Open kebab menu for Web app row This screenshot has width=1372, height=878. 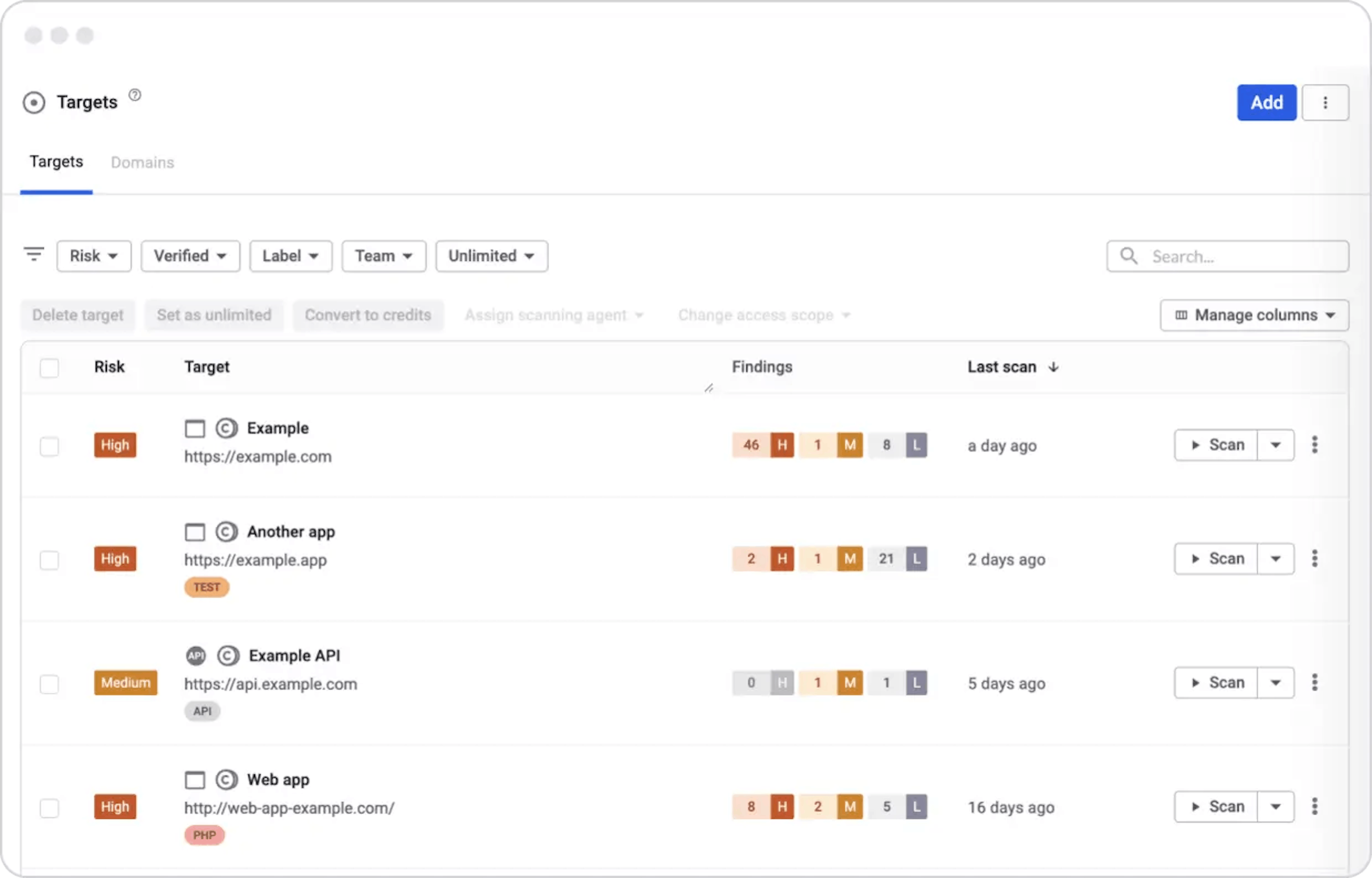point(1314,806)
